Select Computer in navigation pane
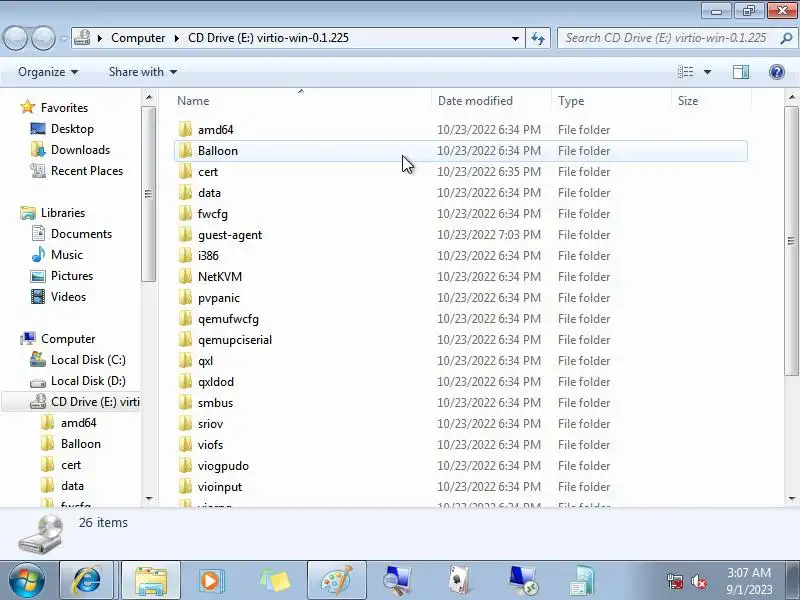The height and width of the screenshot is (600, 800). tap(68, 339)
